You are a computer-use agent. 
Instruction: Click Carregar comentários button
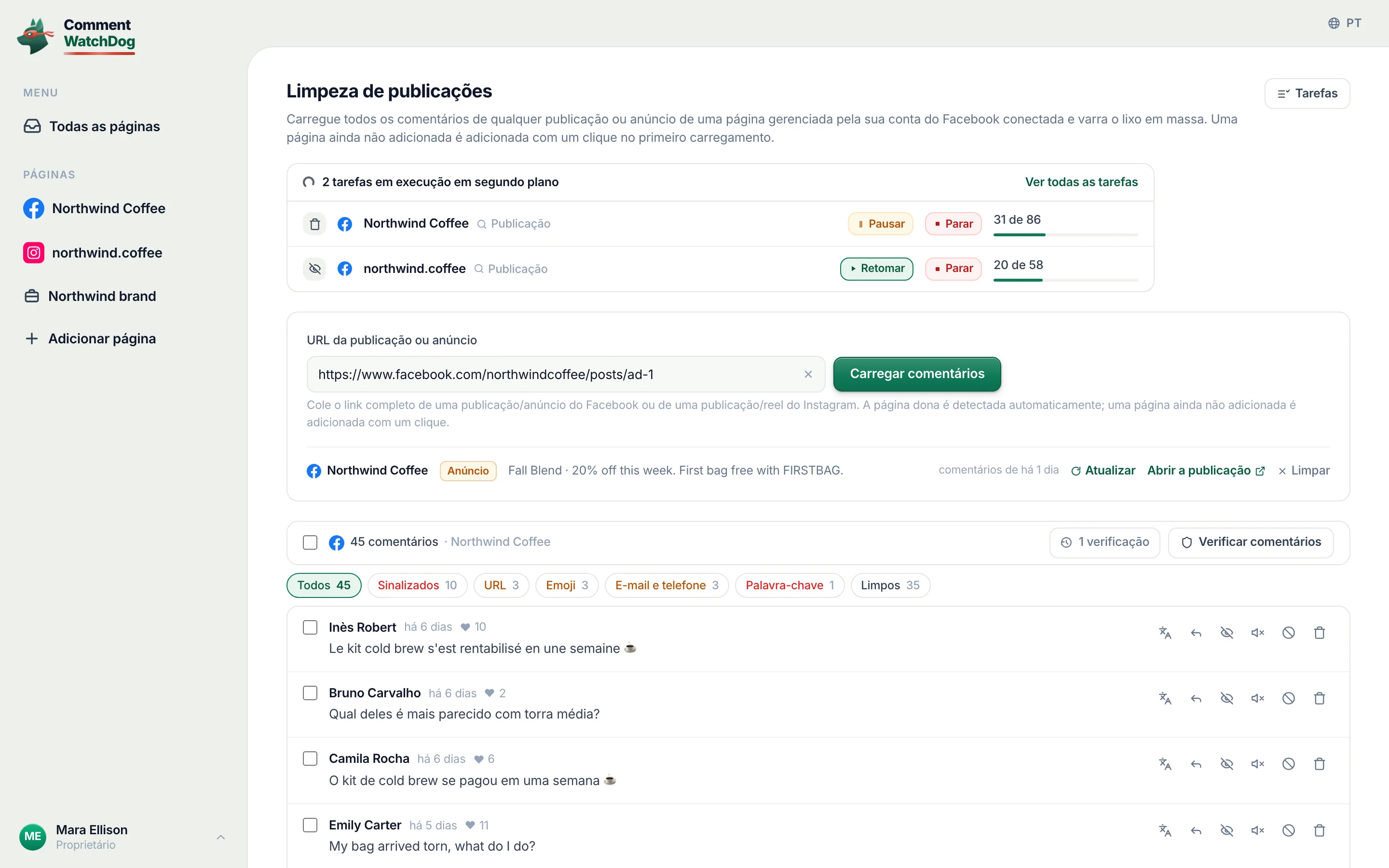click(917, 374)
